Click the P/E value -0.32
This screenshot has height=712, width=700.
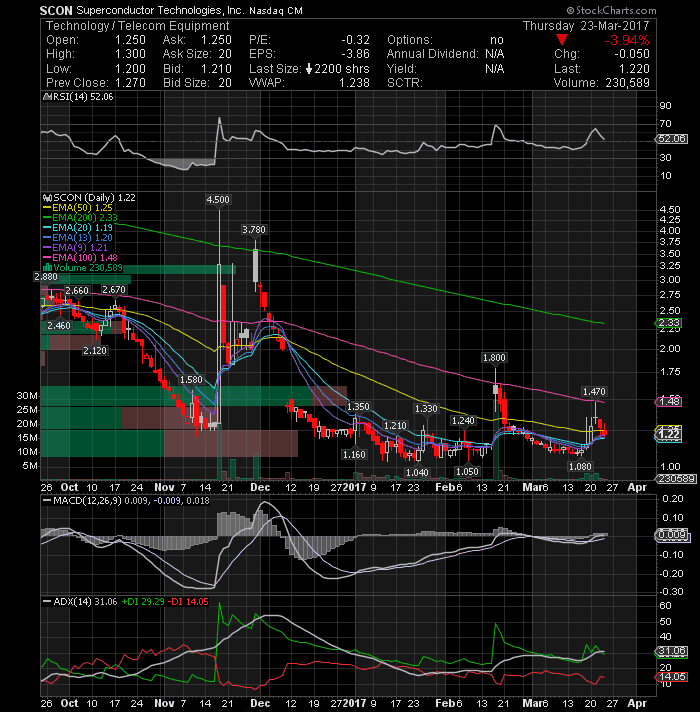[355, 40]
